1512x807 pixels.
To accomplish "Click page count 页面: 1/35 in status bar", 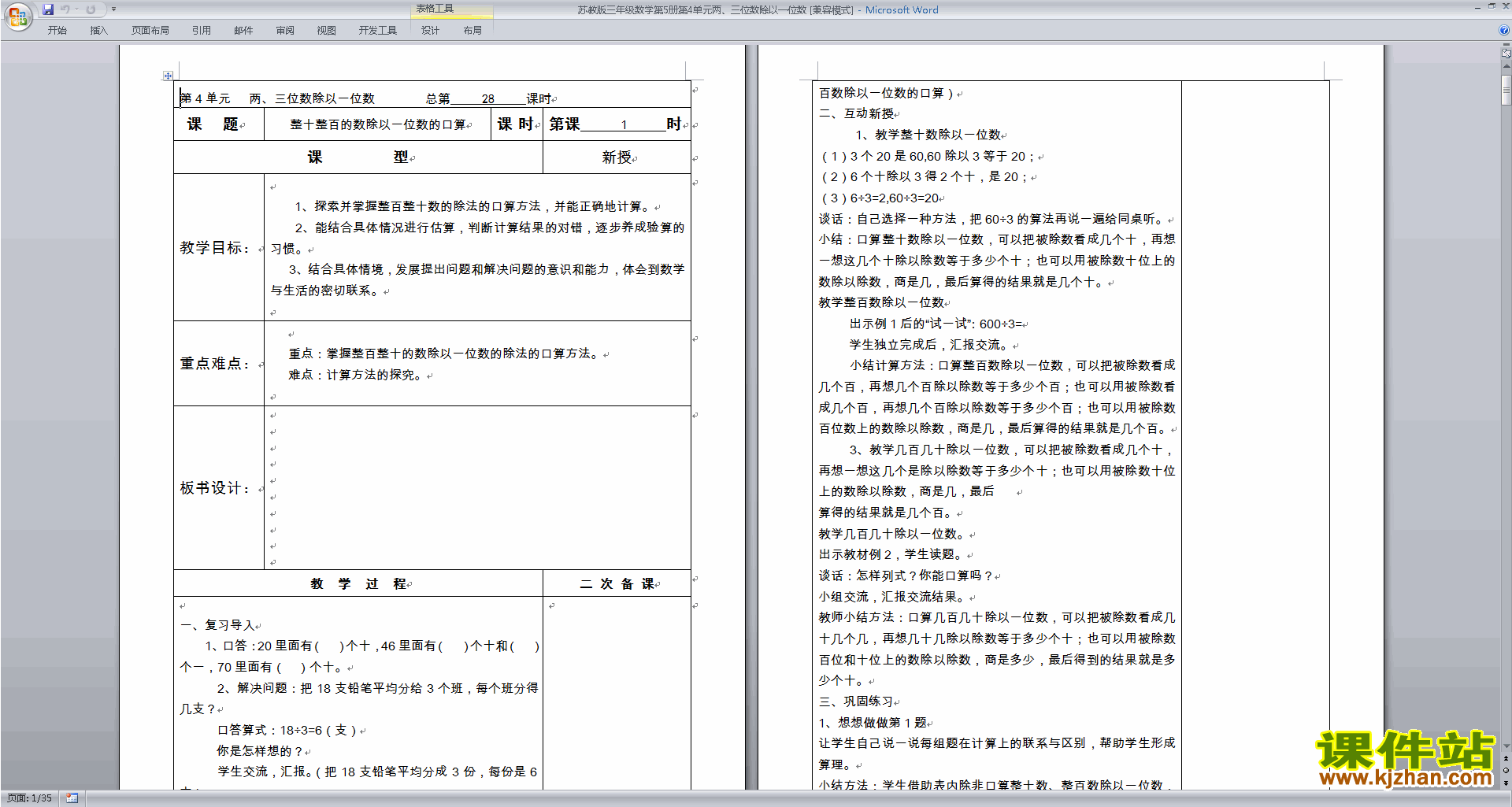I will pyautogui.click(x=30, y=798).
